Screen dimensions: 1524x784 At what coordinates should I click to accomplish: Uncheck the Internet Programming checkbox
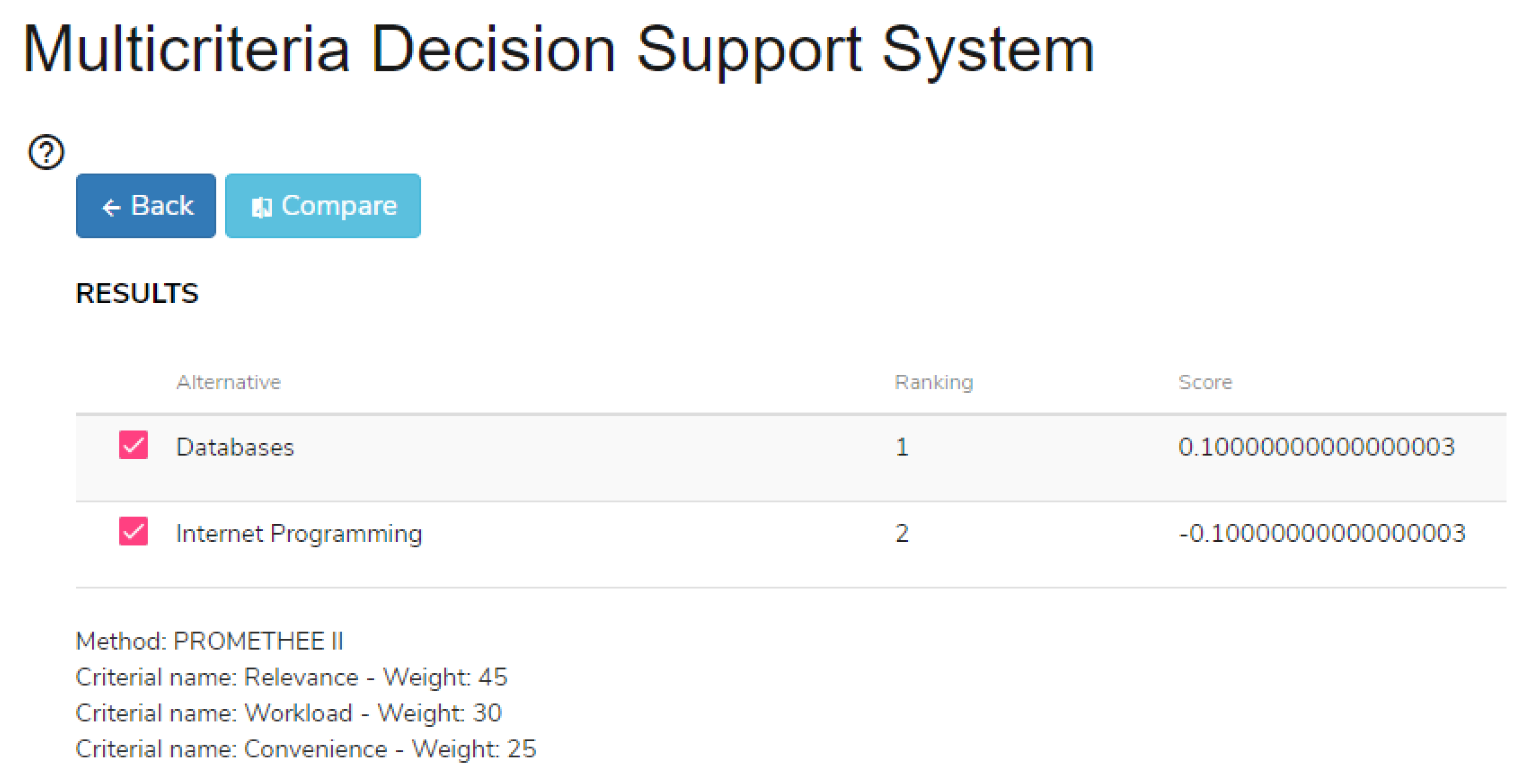133,532
